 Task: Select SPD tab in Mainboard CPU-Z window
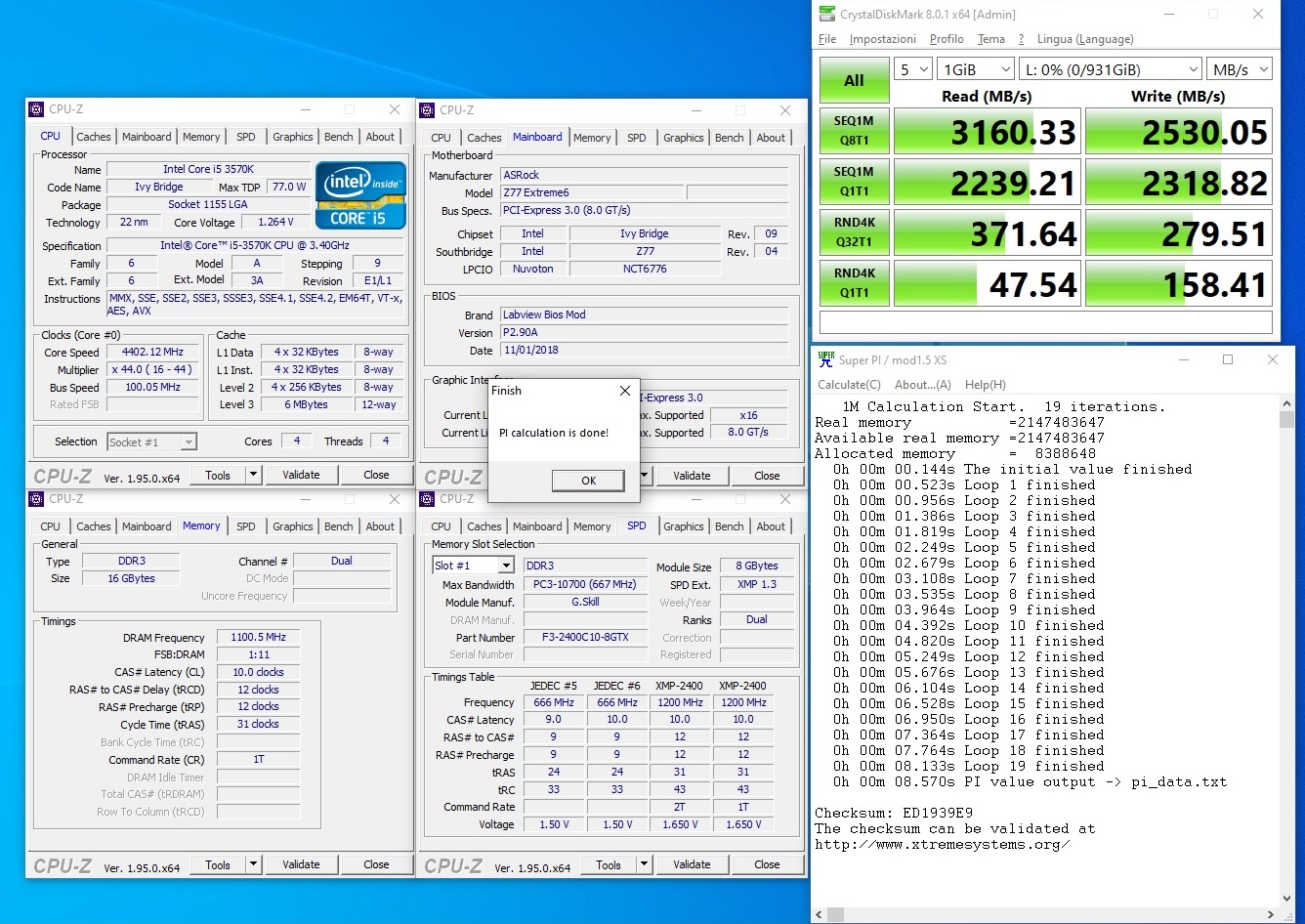(637, 138)
